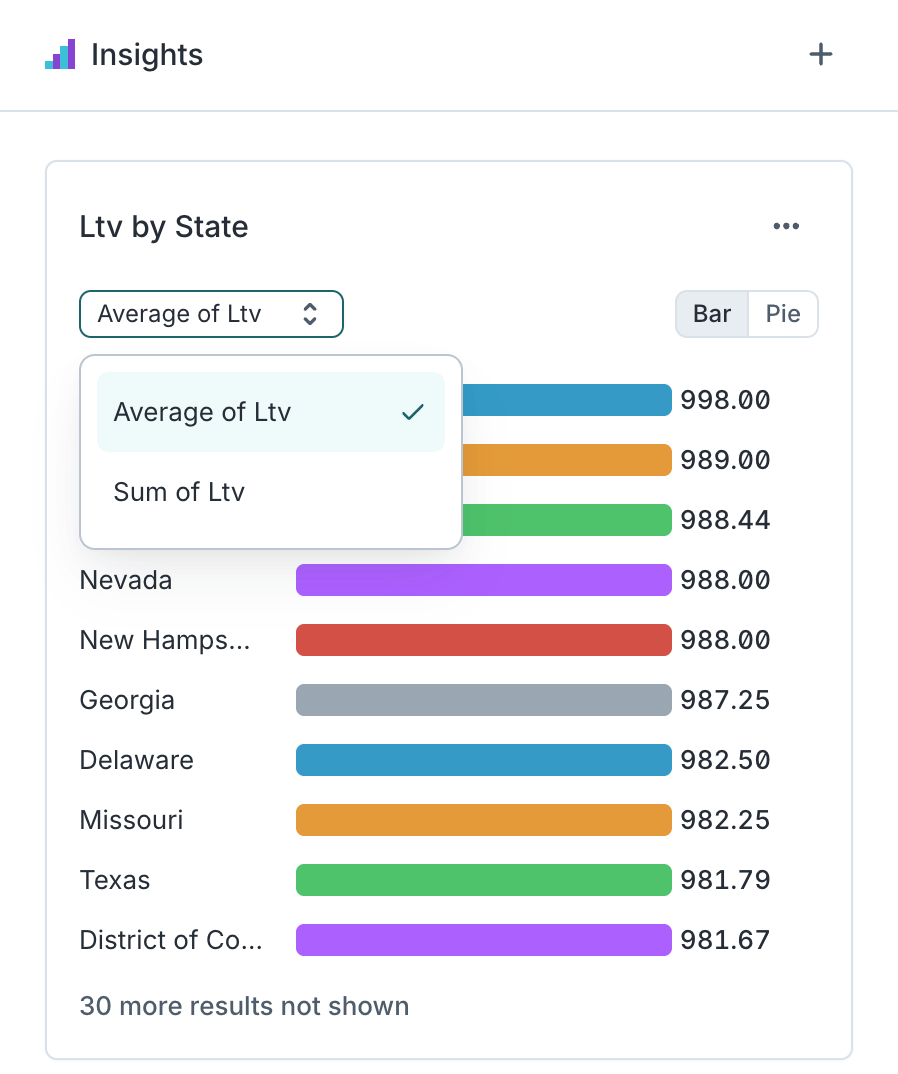This screenshot has width=898, height=1074.
Task: Open the Average of Ltv dropdown selector
Action: point(211,314)
